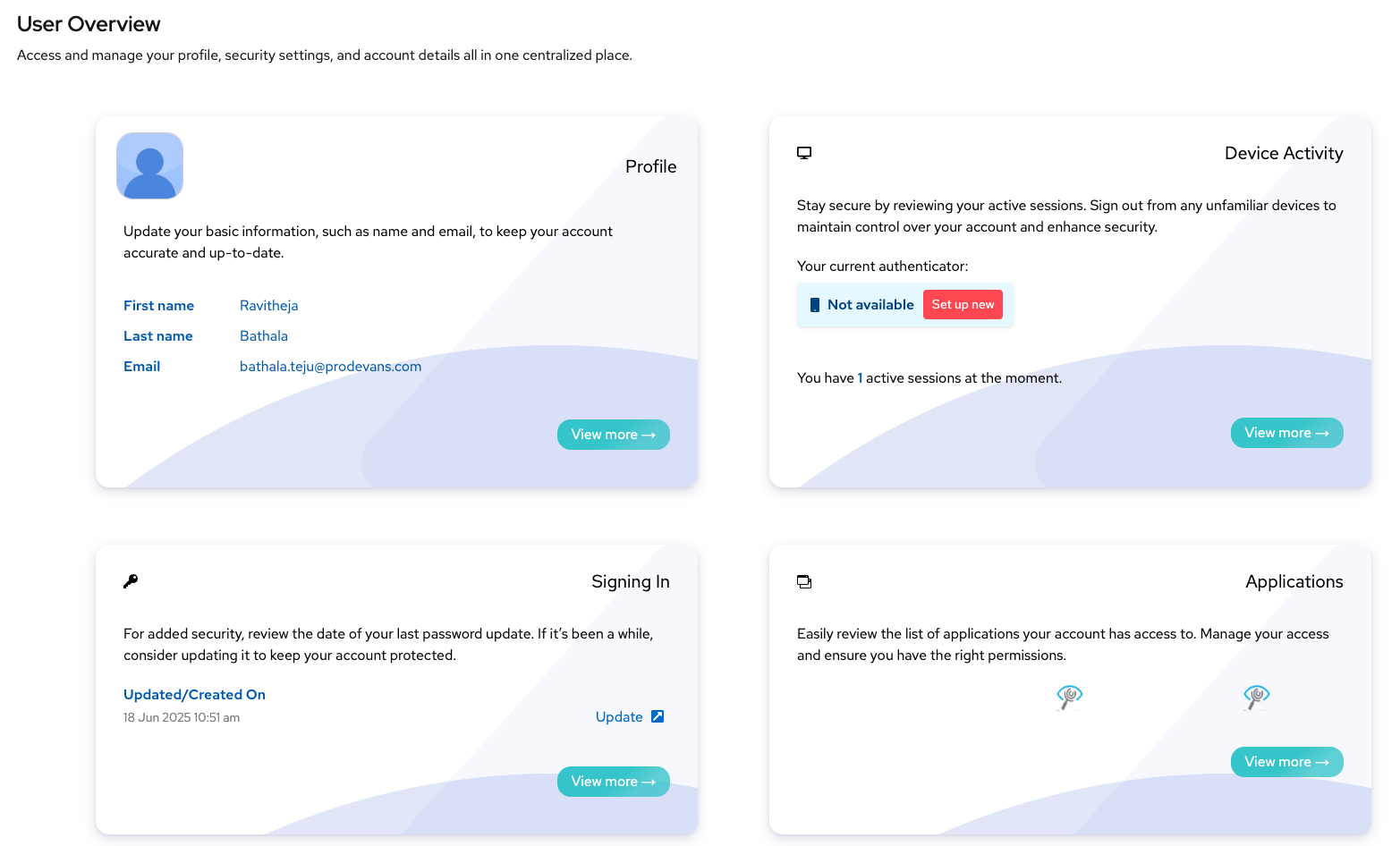
Task: Open View more under Device Activity
Action: (x=1286, y=433)
